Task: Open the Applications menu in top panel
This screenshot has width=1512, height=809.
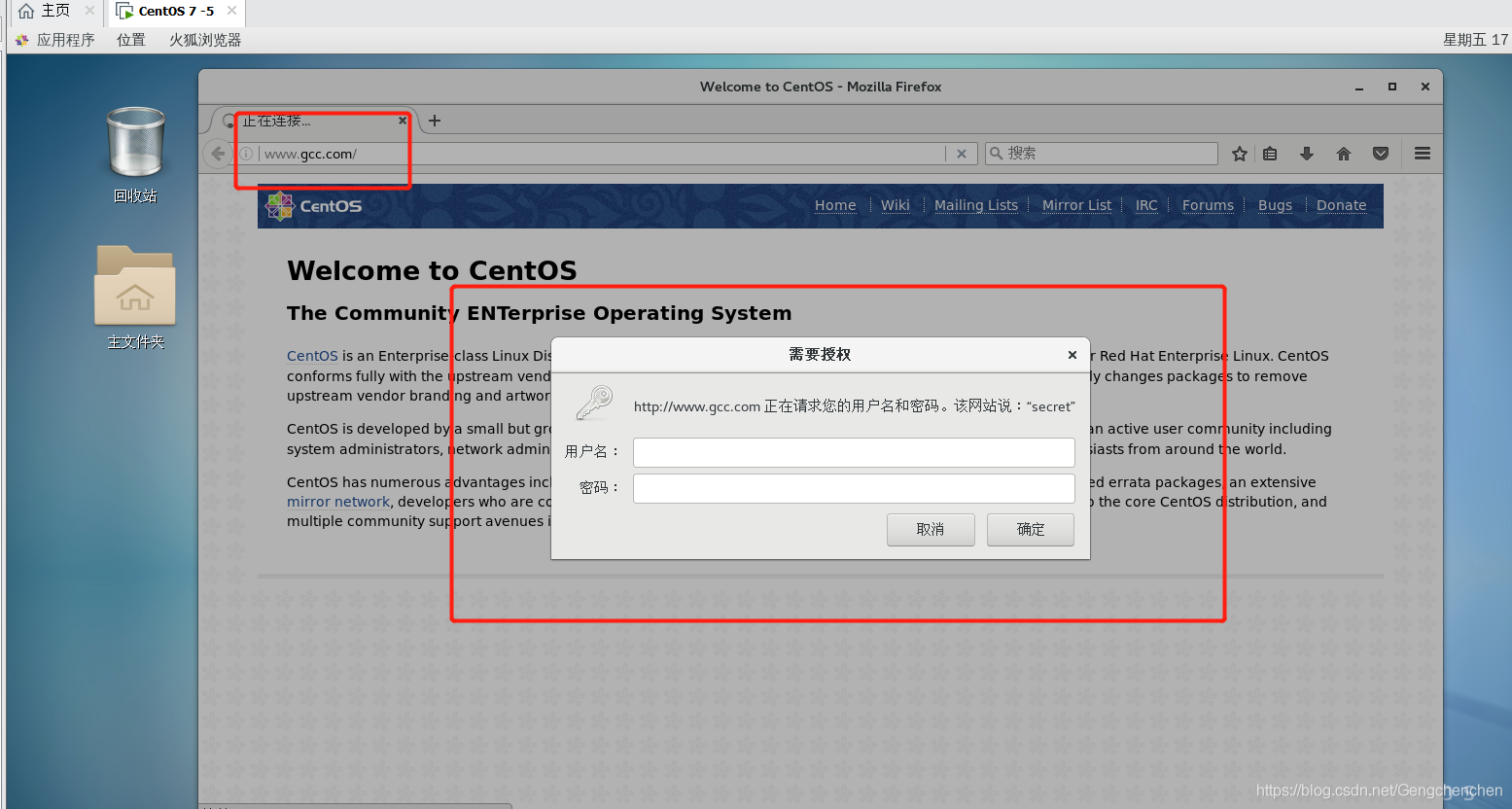Action: (55, 40)
